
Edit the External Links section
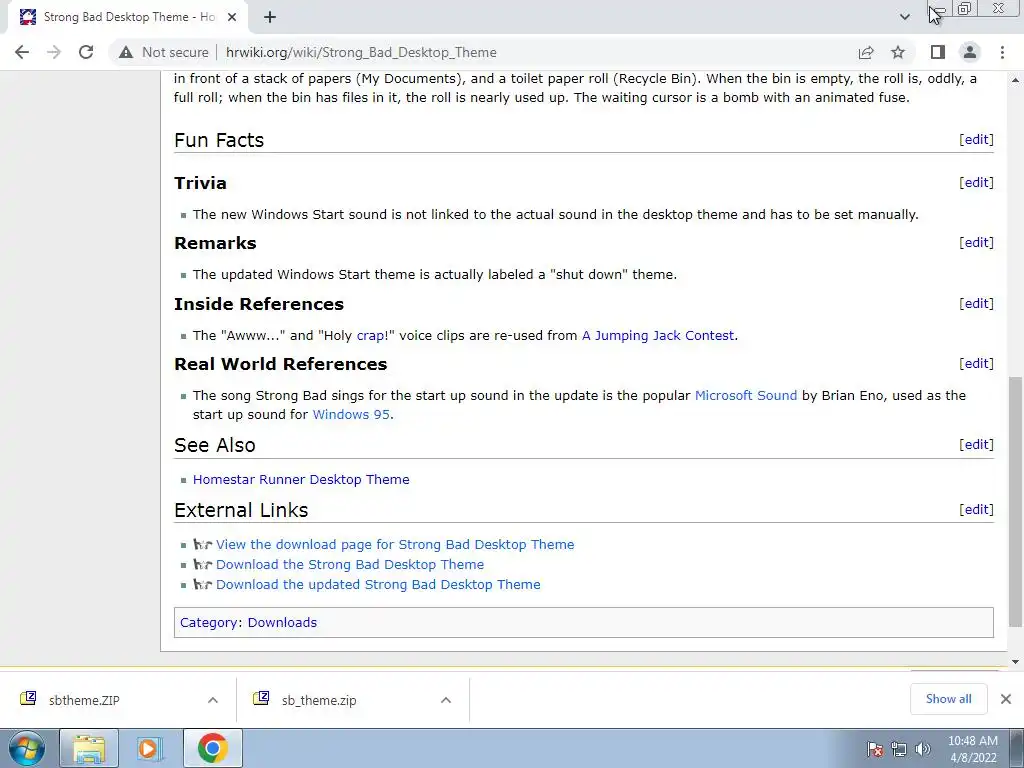pos(976,509)
